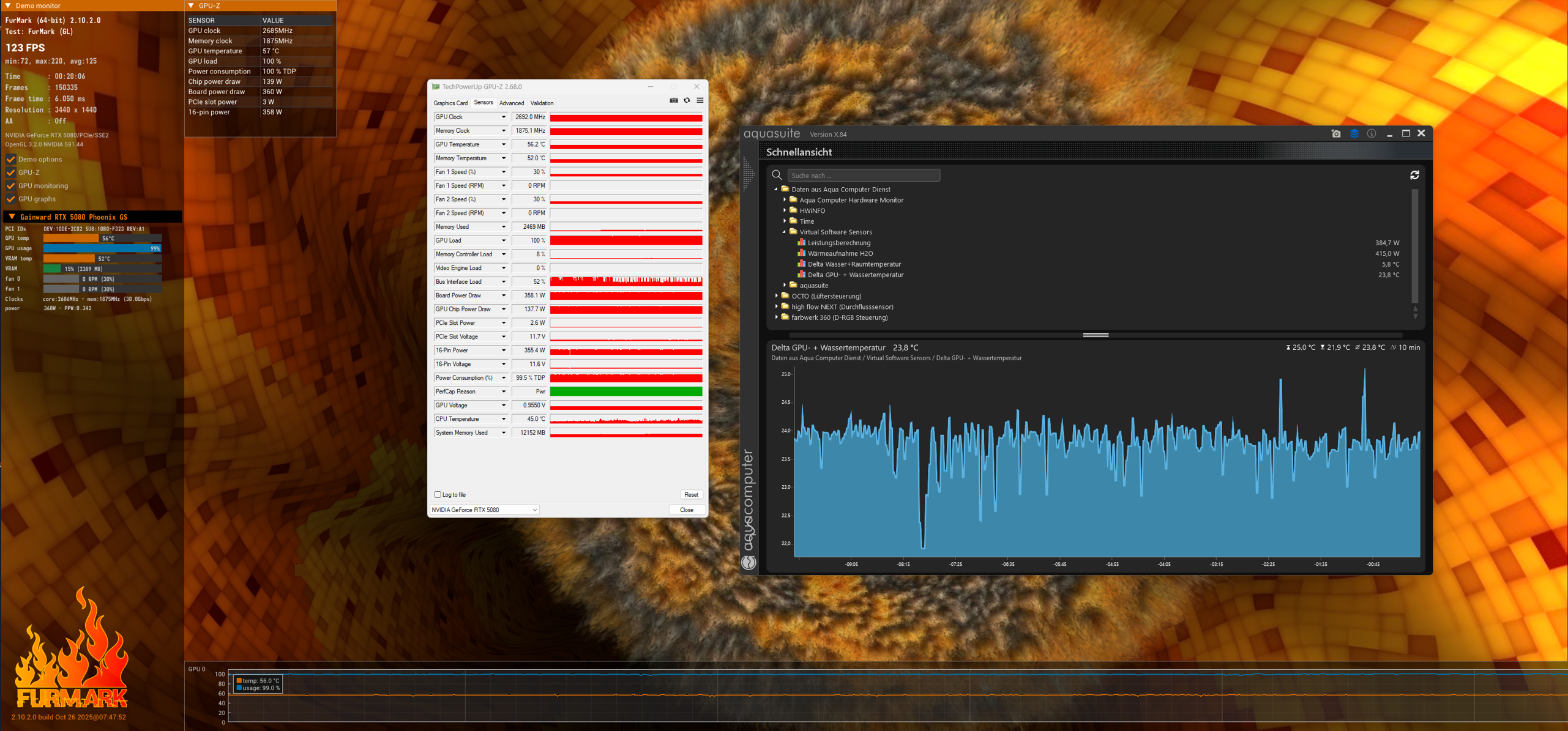Click refresh icon in Schnellansicht panel
Viewport: 1568px width, 731px height.
1414,176
